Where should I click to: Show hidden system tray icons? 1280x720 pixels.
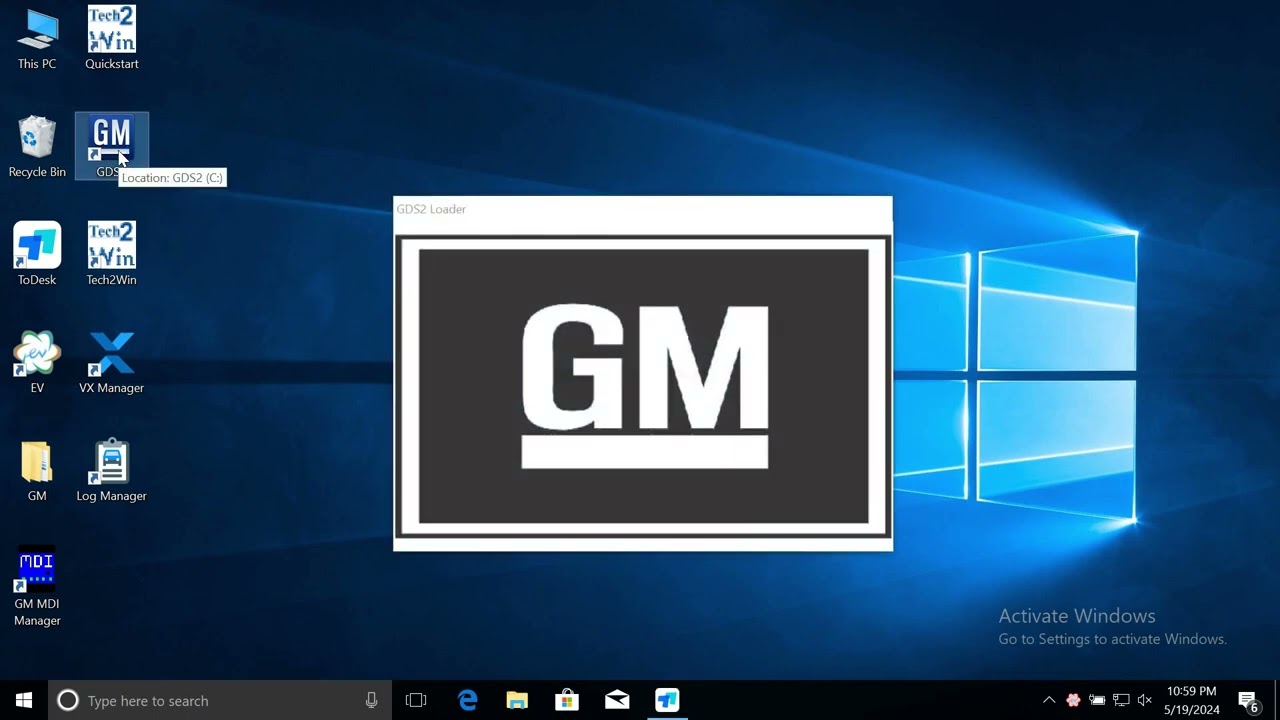[1049, 700]
